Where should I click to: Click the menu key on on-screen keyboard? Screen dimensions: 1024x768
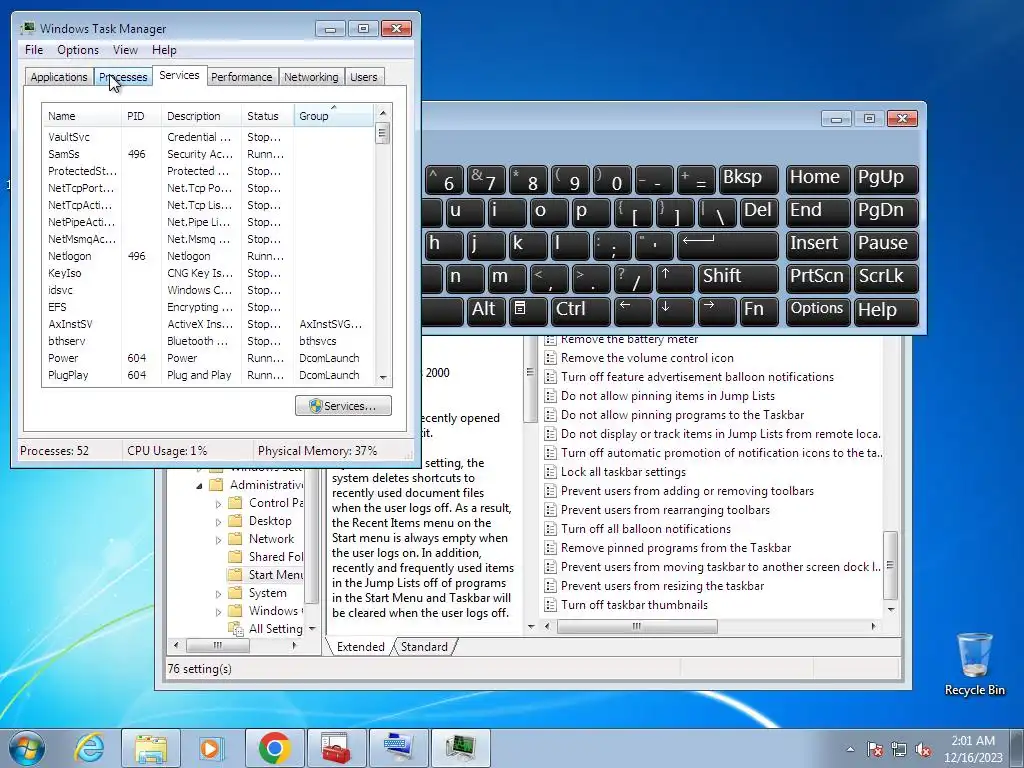pyautogui.click(x=528, y=310)
